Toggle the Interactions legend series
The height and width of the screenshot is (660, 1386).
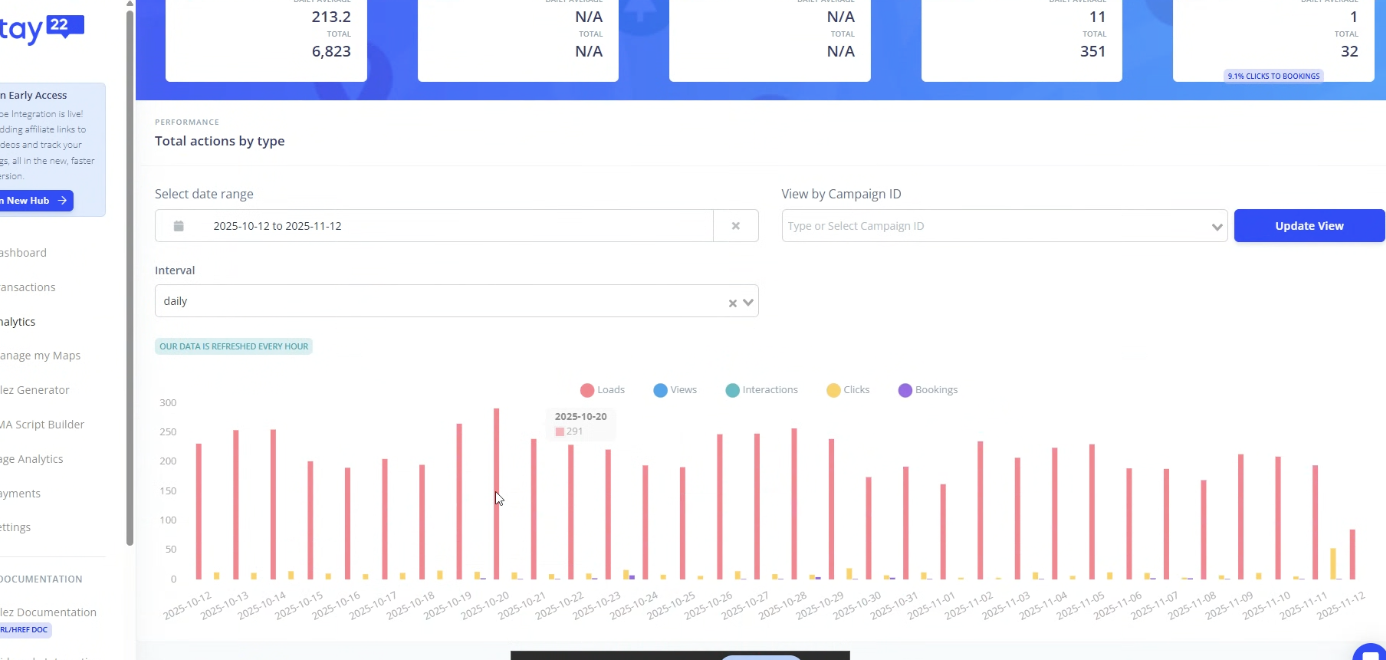(x=762, y=390)
